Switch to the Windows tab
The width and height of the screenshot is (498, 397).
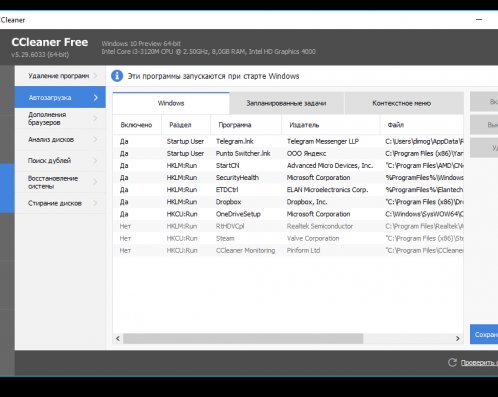pyautogui.click(x=171, y=103)
